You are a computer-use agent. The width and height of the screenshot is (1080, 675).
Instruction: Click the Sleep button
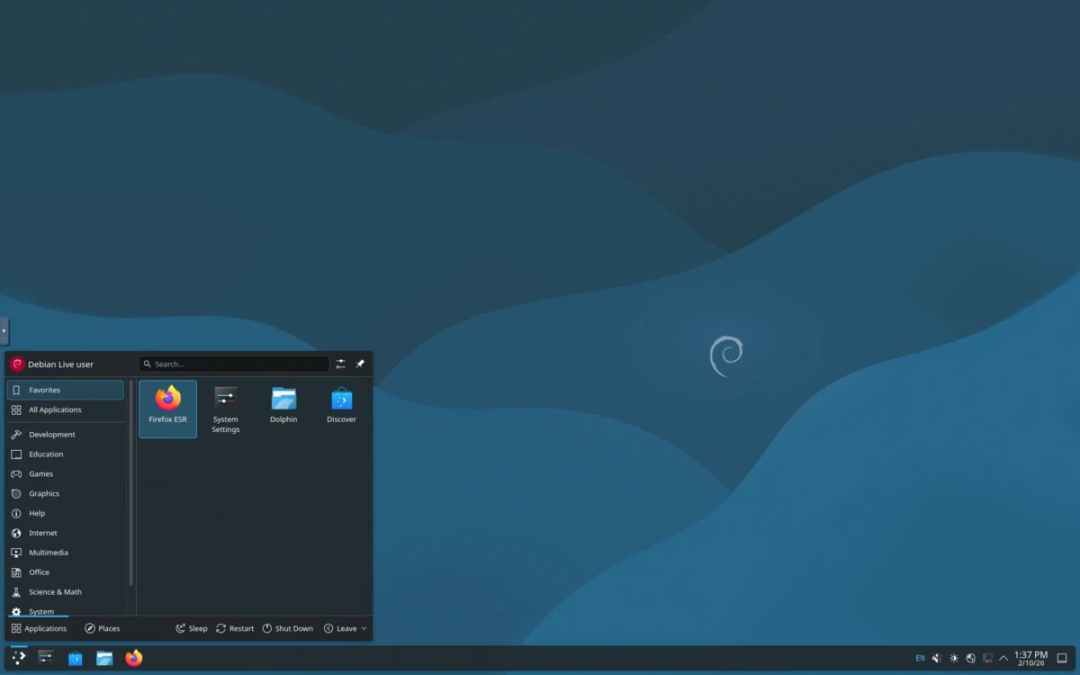[191, 628]
